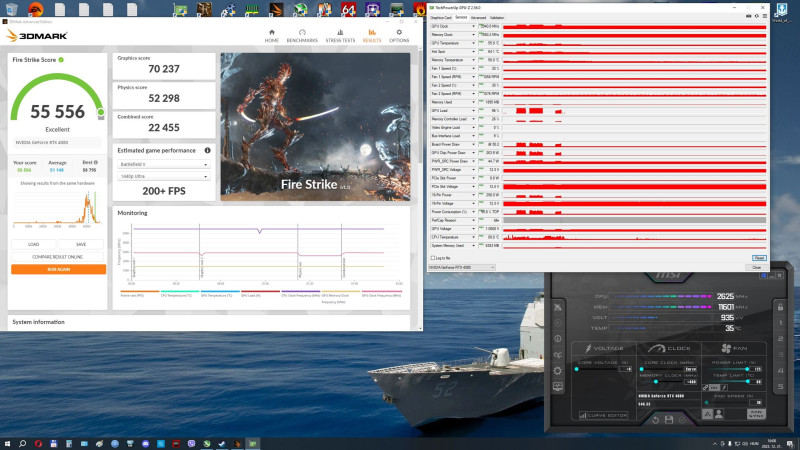Click the Close button in GPU-Z

pos(757,267)
